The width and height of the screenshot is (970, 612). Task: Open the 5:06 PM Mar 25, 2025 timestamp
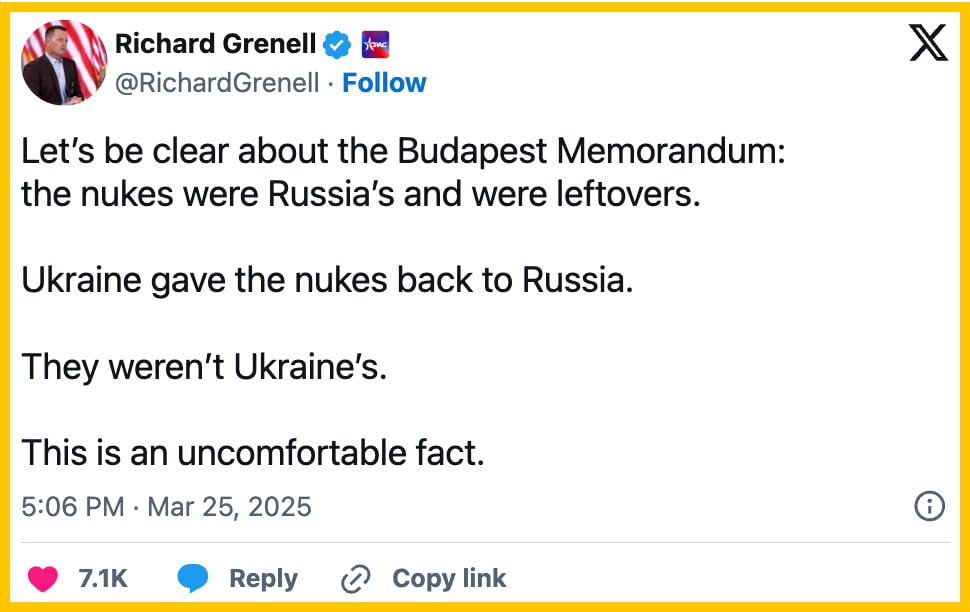point(166,507)
